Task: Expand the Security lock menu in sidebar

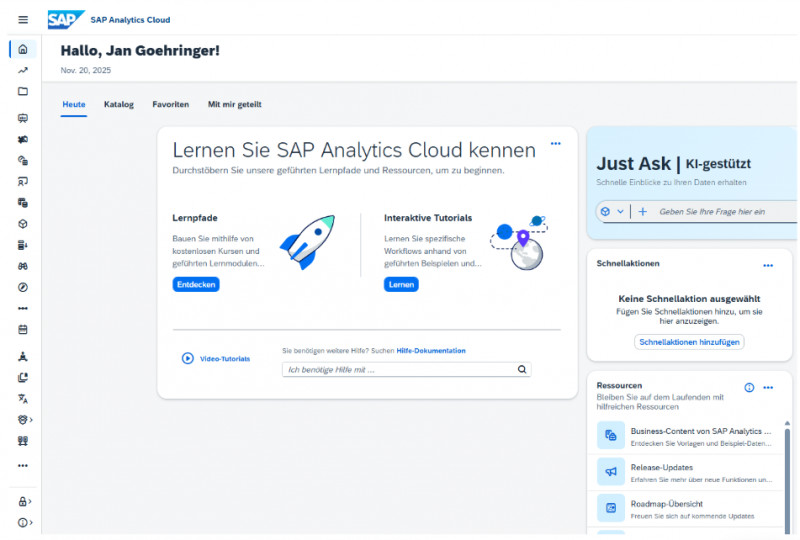Action: point(24,501)
